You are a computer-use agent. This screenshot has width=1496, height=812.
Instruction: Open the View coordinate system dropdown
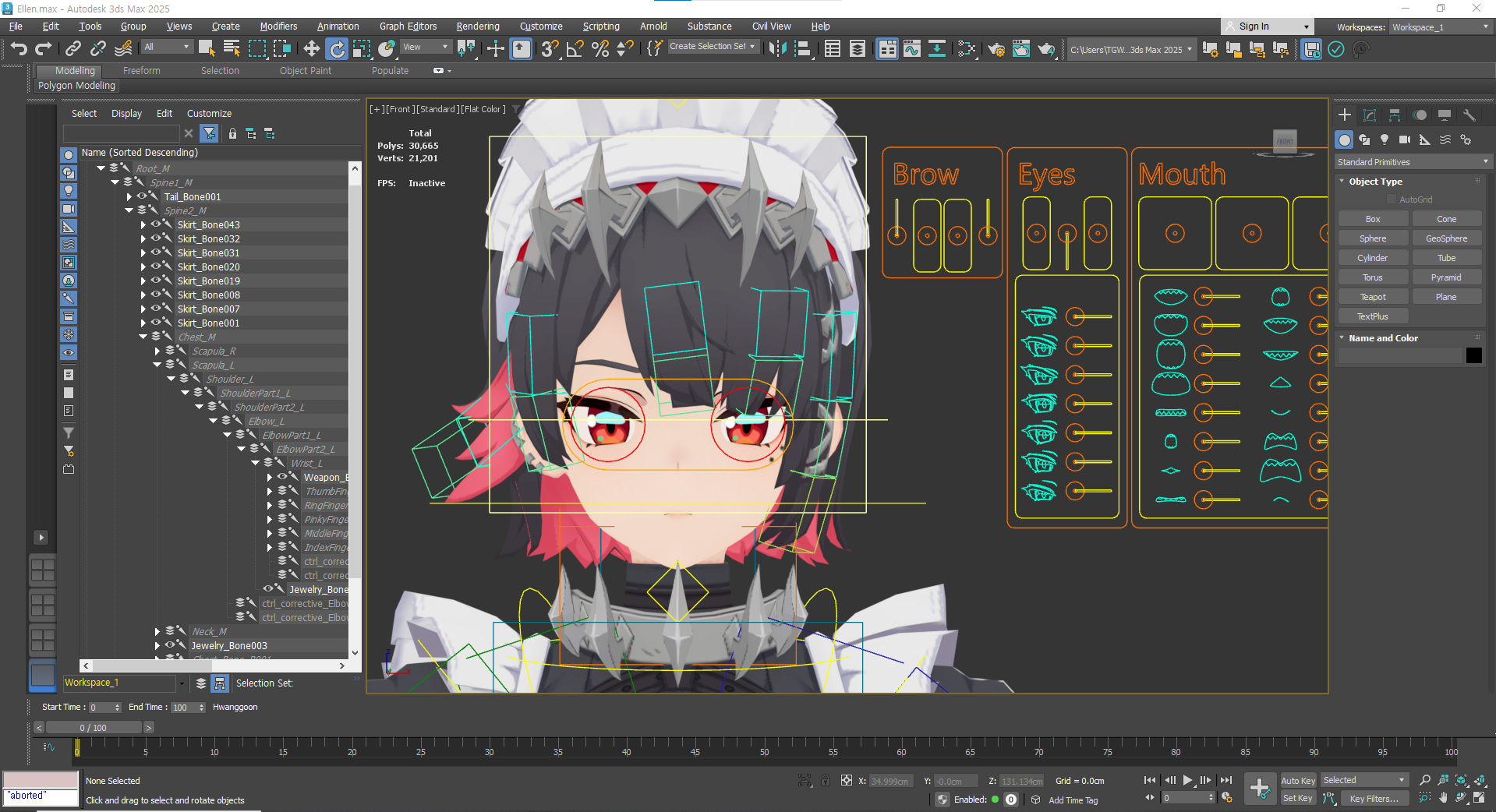click(426, 47)
